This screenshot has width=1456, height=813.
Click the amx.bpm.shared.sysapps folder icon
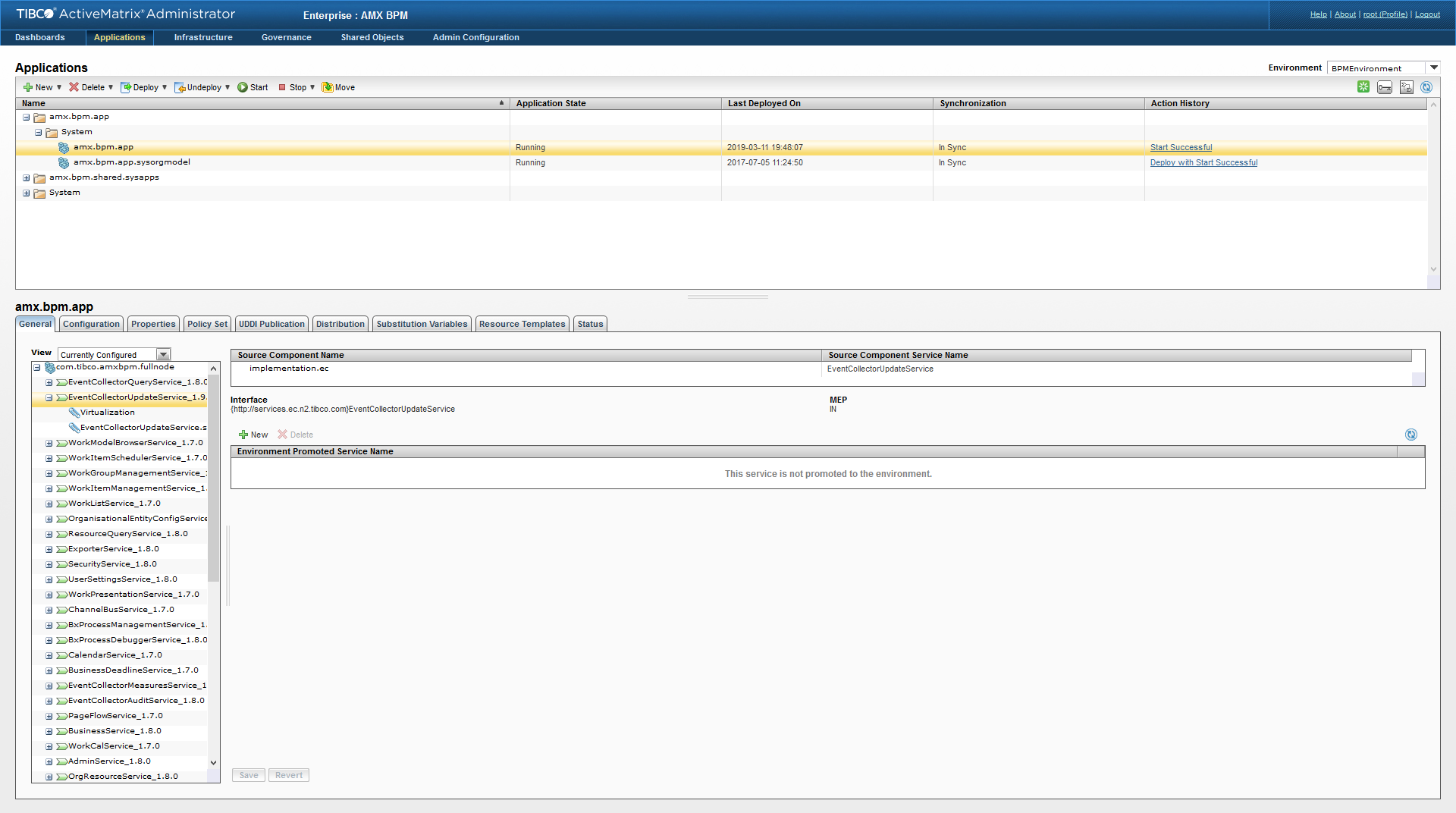[x=39, y=178]
